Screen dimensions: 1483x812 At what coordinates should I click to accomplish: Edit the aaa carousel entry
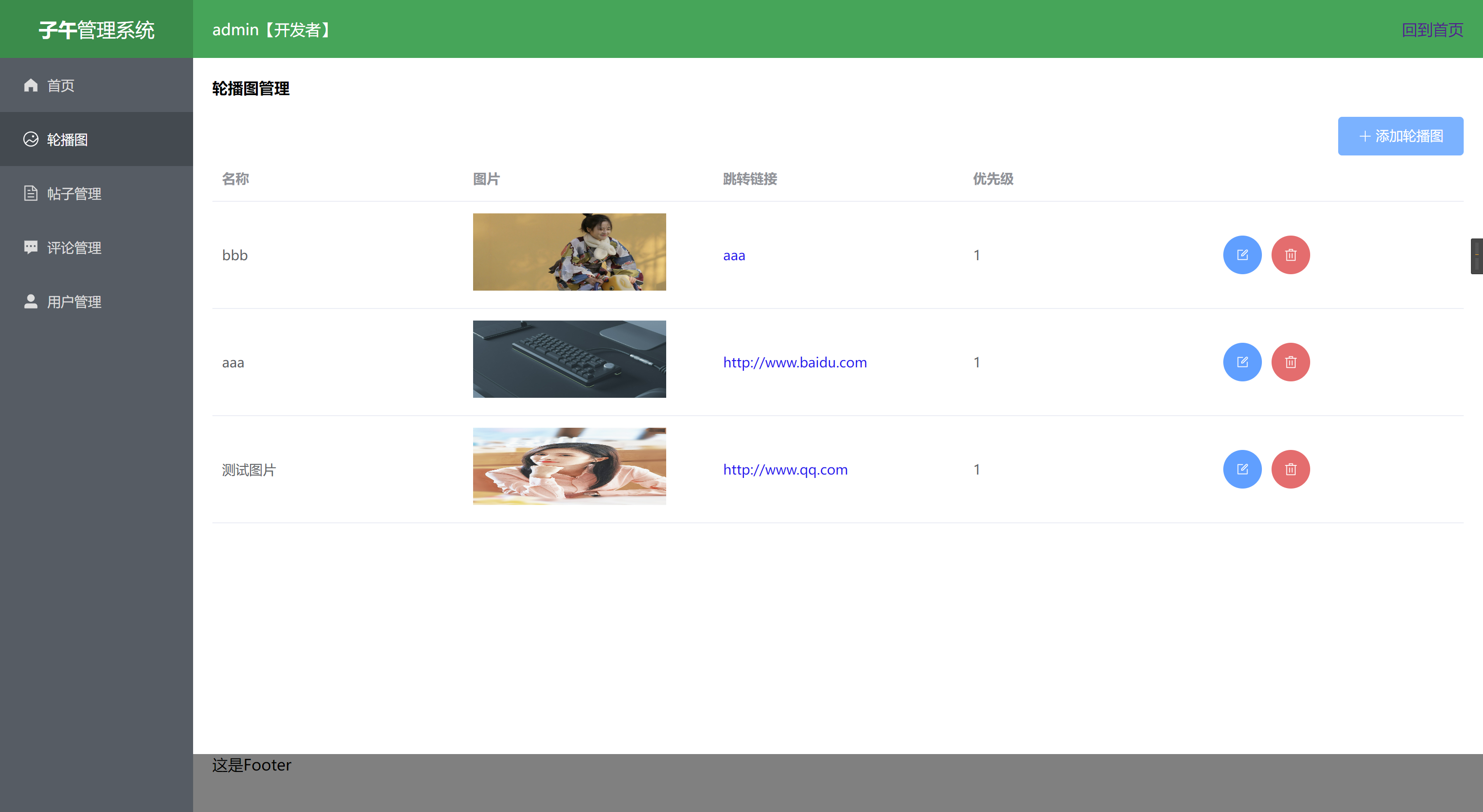(x=1242, y=362)
